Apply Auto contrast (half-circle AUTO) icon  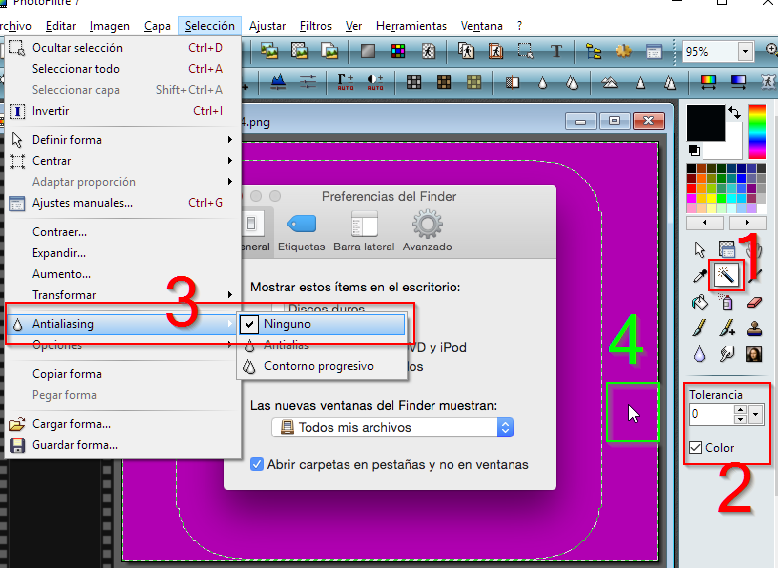(375, 82)
